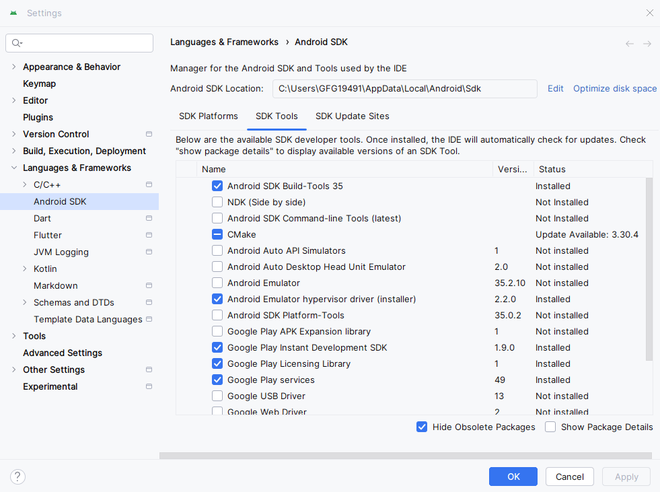
Task: Click project-level icon beside Flutter
Action: point(149,235)
